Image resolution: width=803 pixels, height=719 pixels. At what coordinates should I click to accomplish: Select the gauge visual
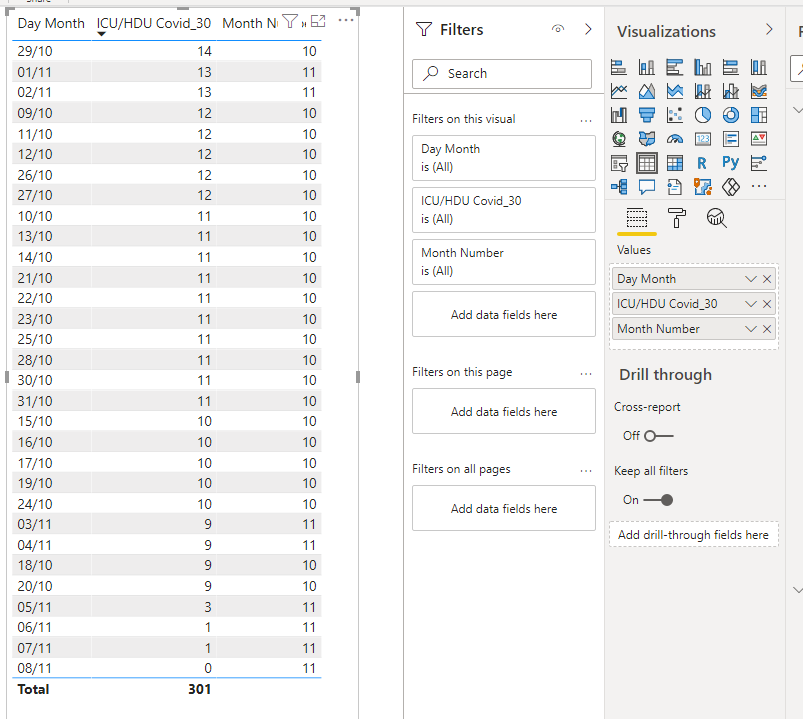[x=674, y=139]
